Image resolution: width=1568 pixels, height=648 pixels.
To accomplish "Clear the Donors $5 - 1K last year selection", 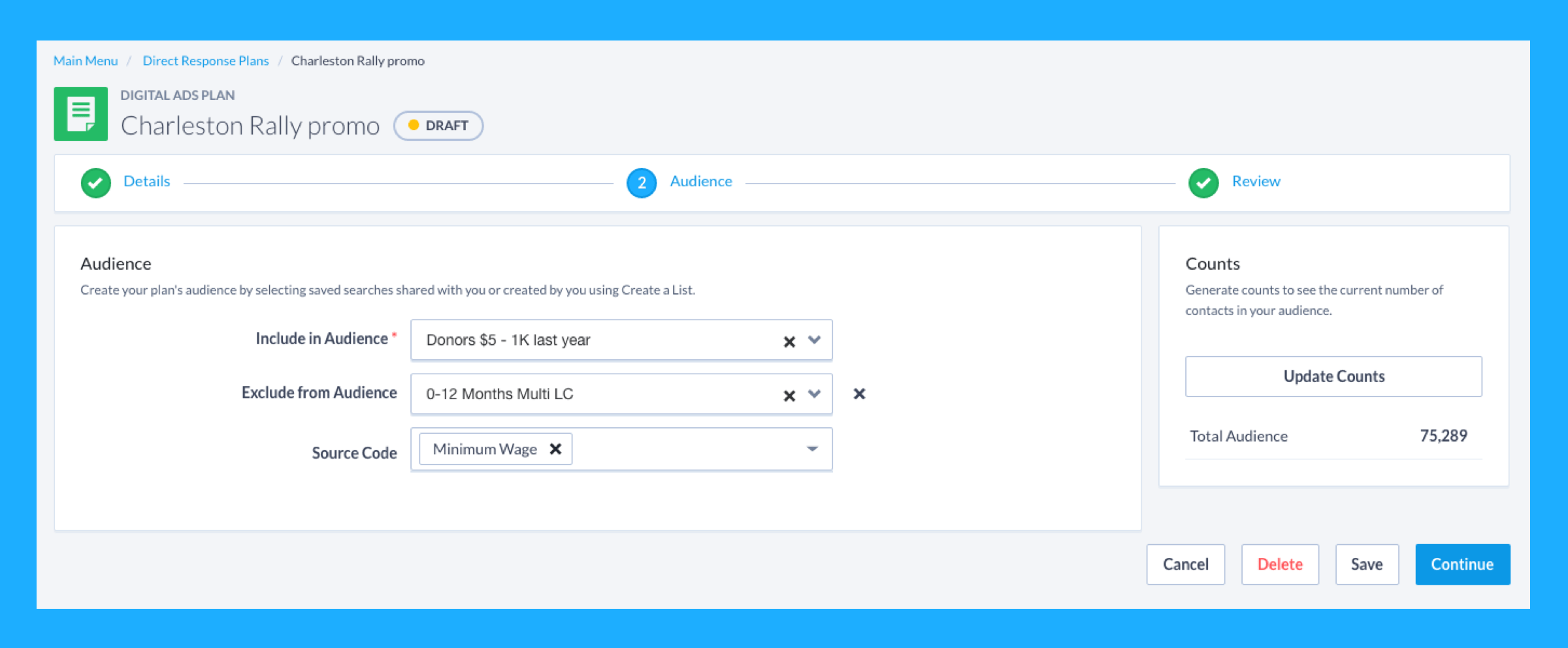I will (789, 342).
